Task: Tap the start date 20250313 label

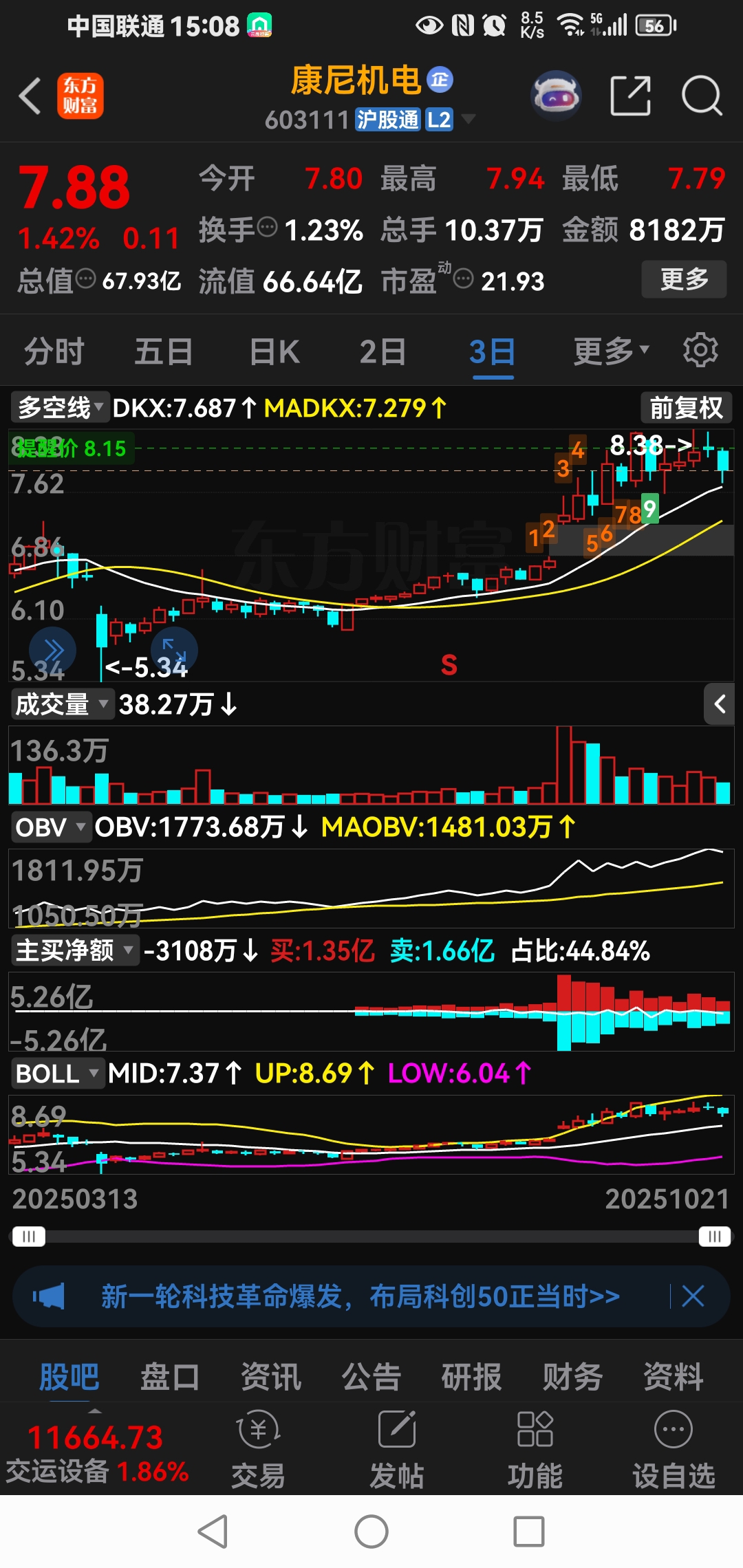Action: coord(75,1199)
